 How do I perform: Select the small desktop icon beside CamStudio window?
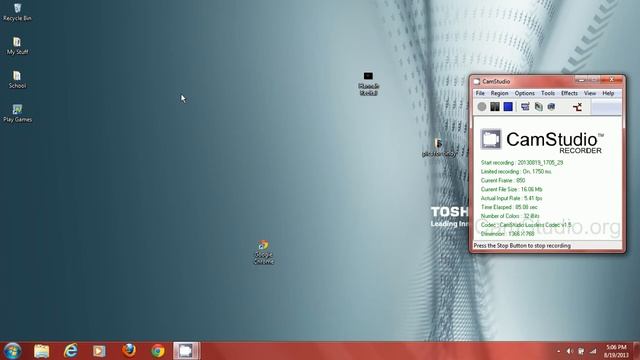[439, 148]
